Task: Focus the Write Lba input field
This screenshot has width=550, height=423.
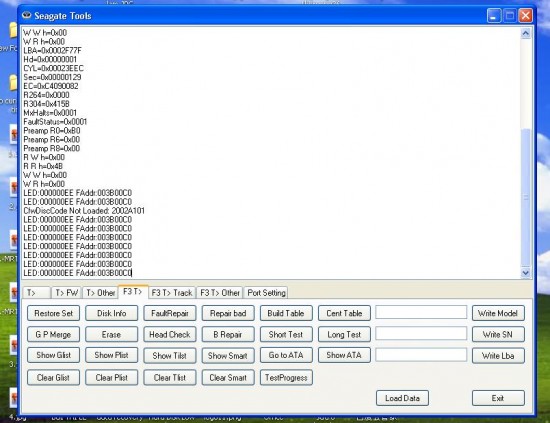Action: click(421, 355)
